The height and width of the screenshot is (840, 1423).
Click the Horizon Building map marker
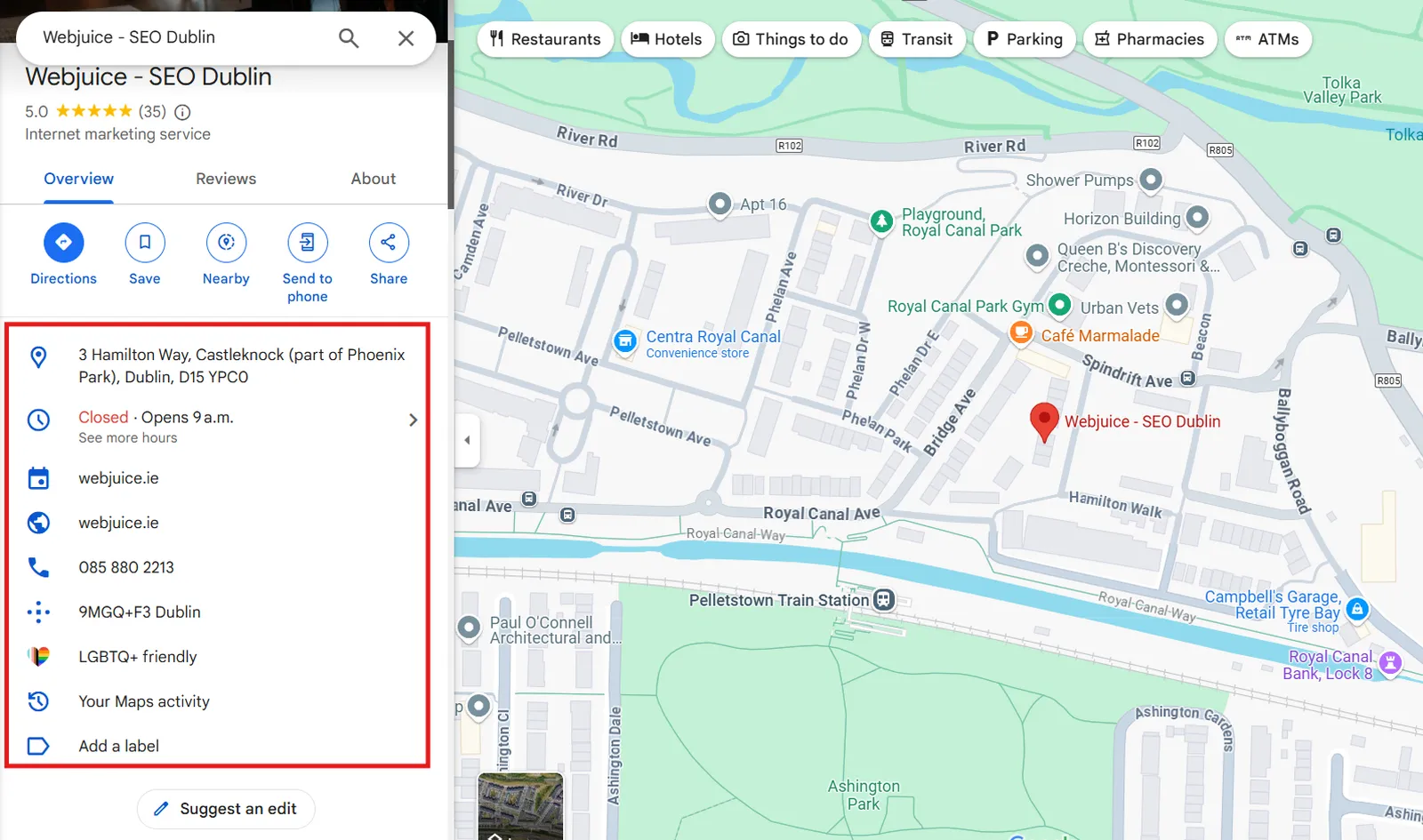click(x=1197, y=217)
